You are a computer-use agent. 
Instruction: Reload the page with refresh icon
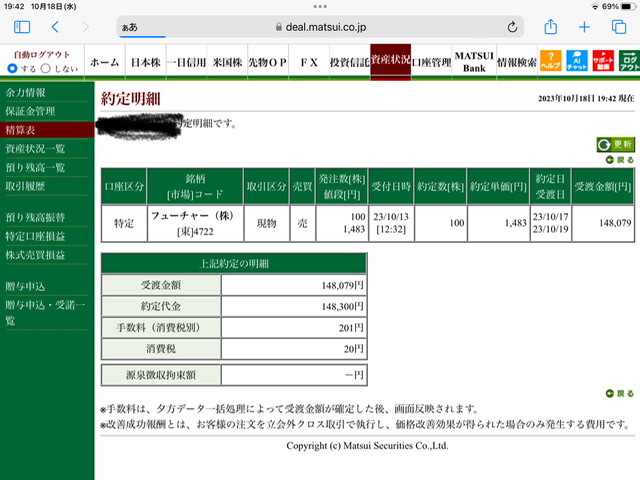512,27
